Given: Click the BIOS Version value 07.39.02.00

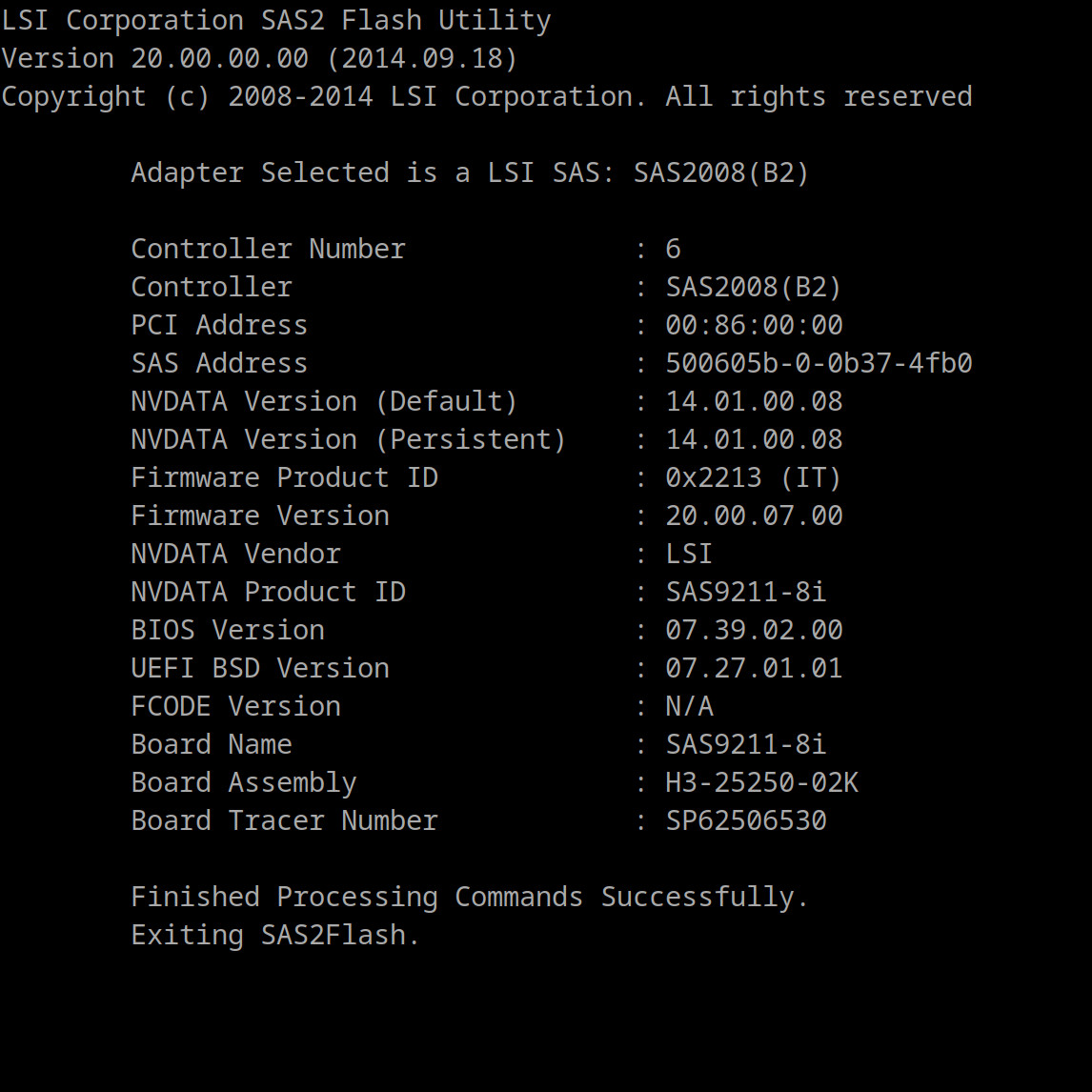Looking at the screenshot, I should click(x=754, y=630).
